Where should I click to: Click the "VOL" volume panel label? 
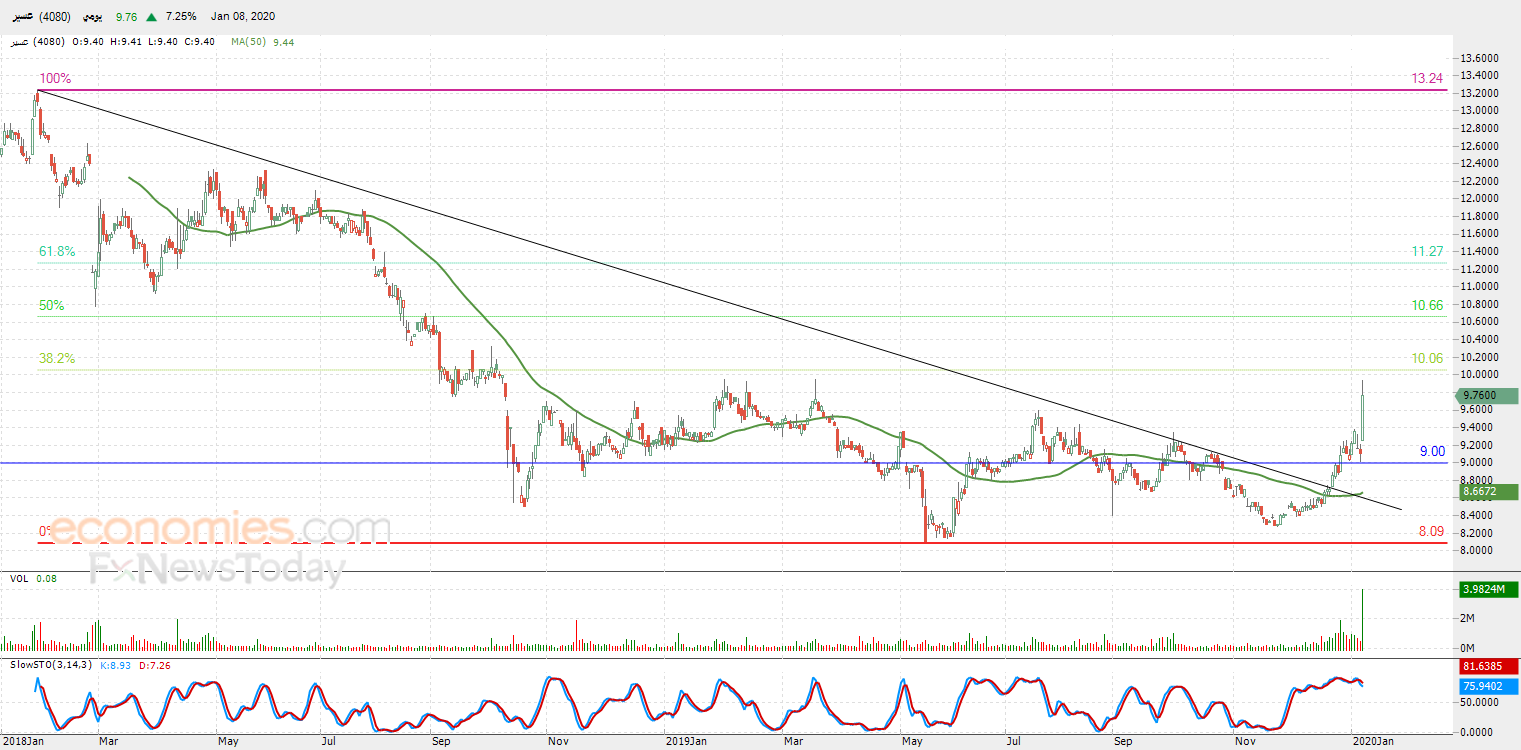tap(19, 578)
